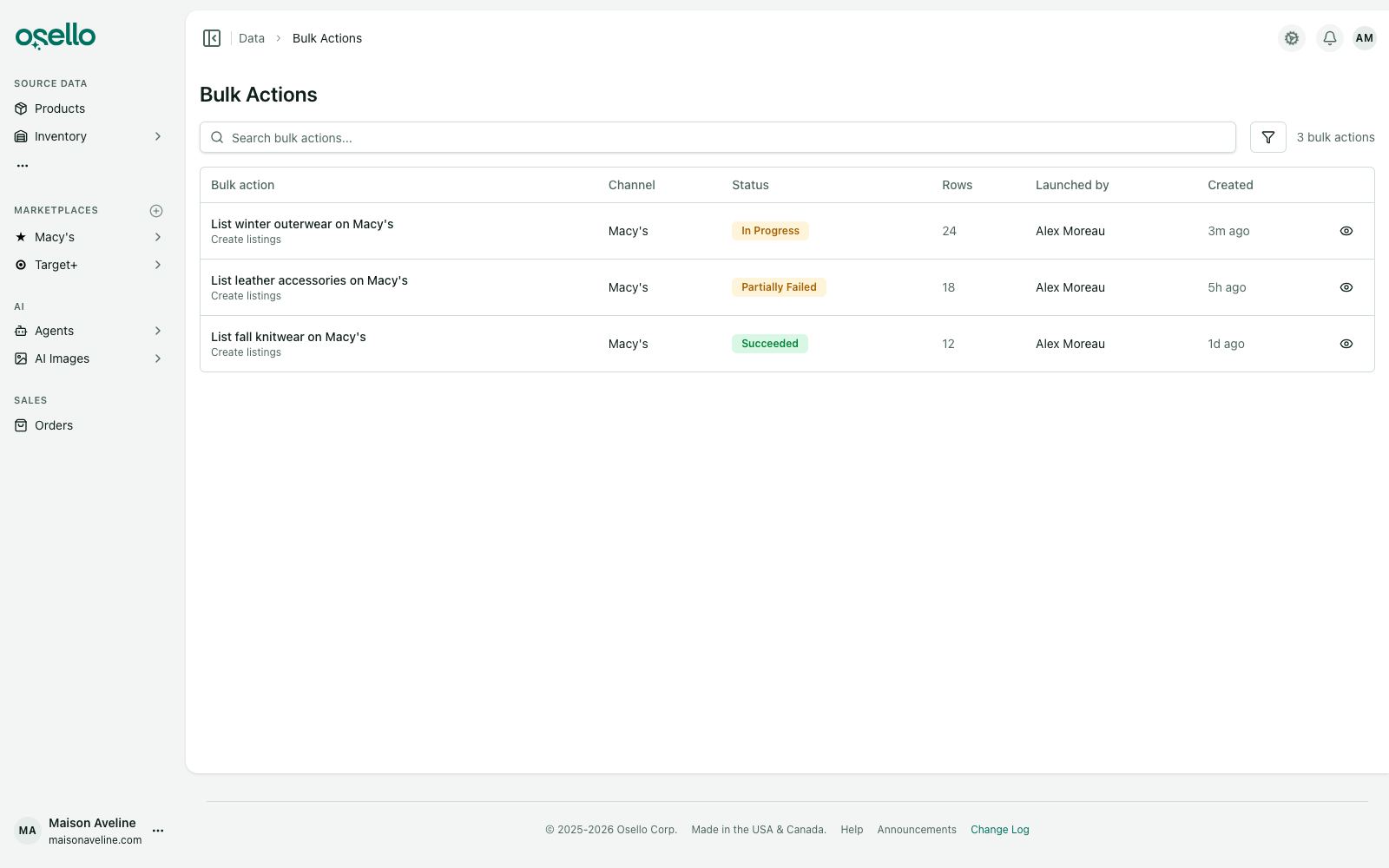Click the Macy's star icon

[21, 237]
